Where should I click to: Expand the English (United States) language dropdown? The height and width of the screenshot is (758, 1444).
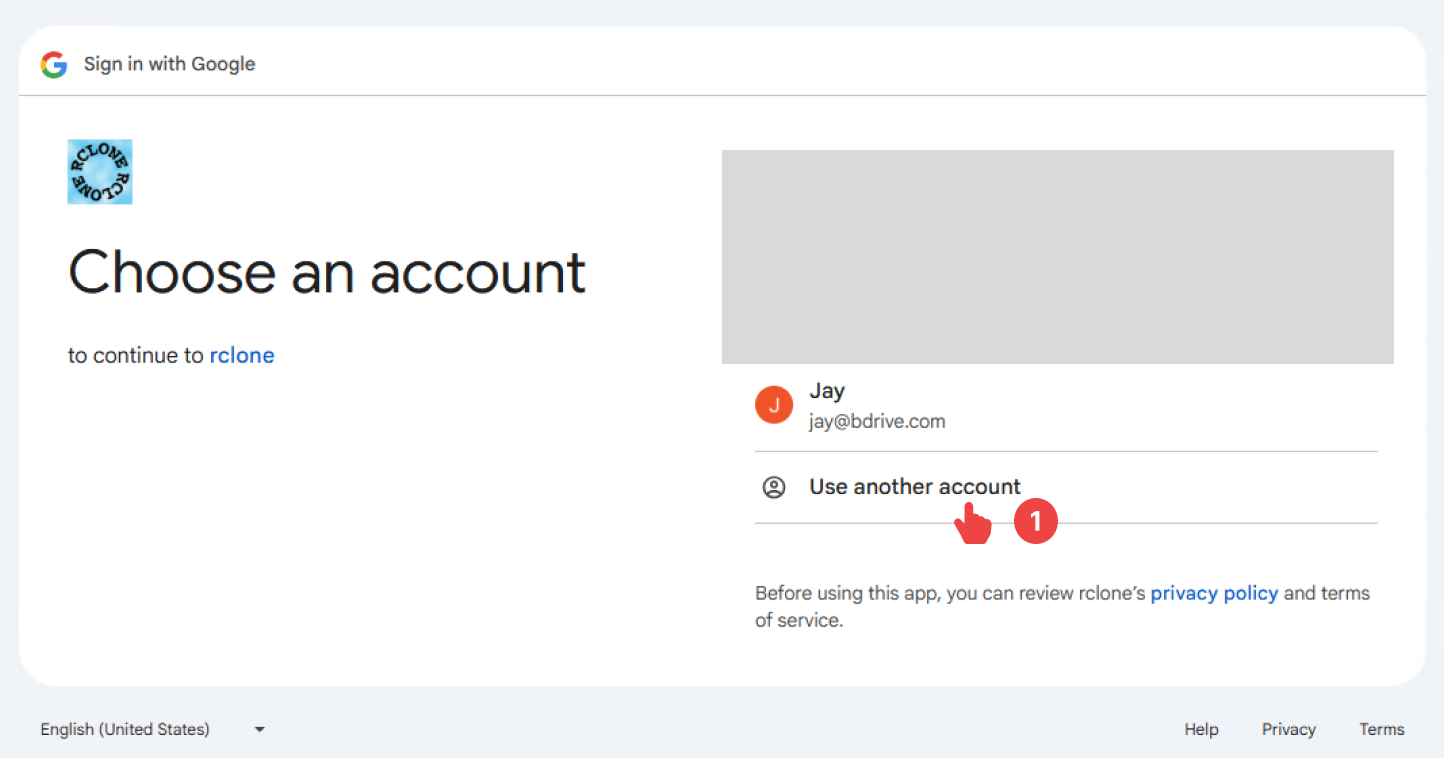click(124, 729)
